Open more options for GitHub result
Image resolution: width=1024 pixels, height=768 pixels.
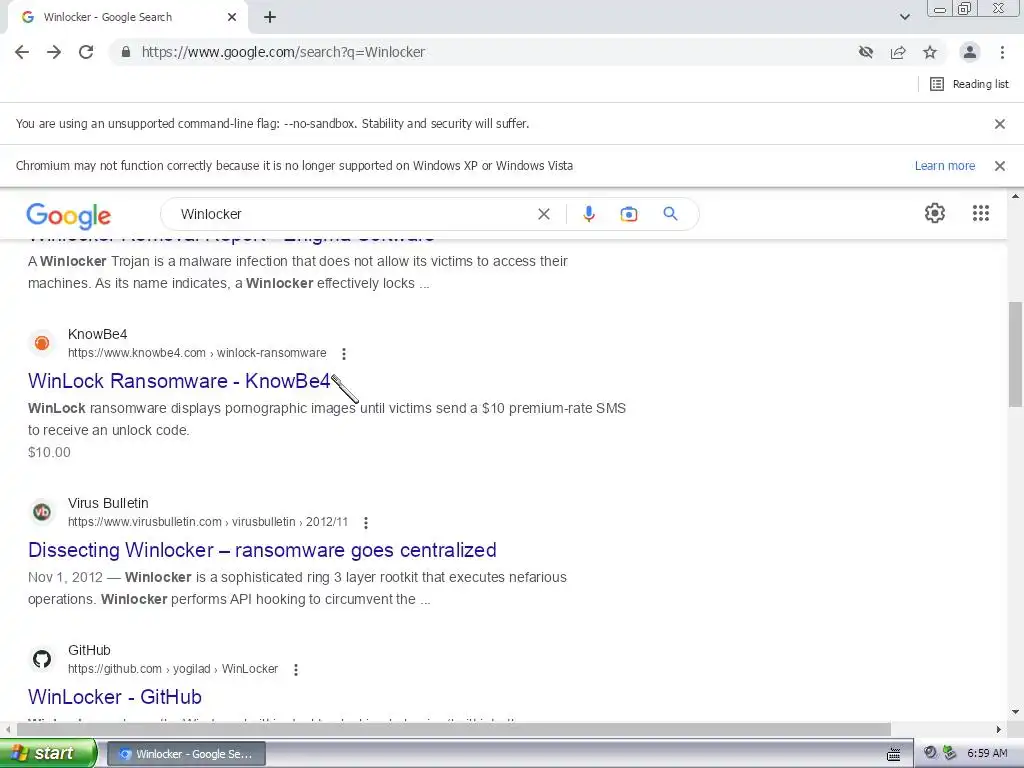tap(296, 669)
